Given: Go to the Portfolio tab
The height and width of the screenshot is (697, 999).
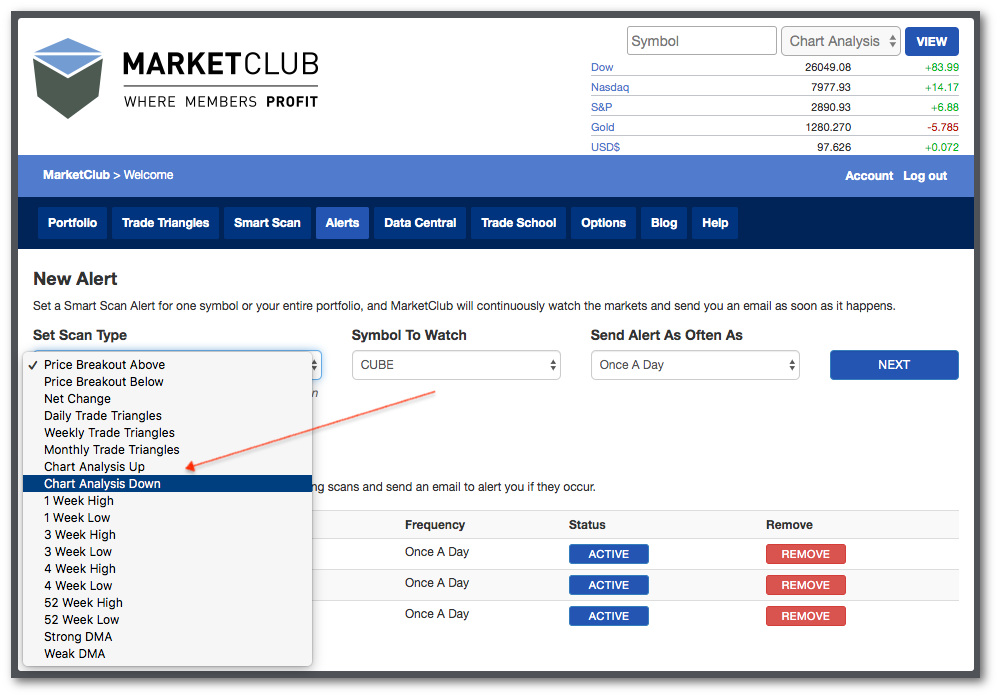Looking at the screenshot, I should click(x=73, y=223).
